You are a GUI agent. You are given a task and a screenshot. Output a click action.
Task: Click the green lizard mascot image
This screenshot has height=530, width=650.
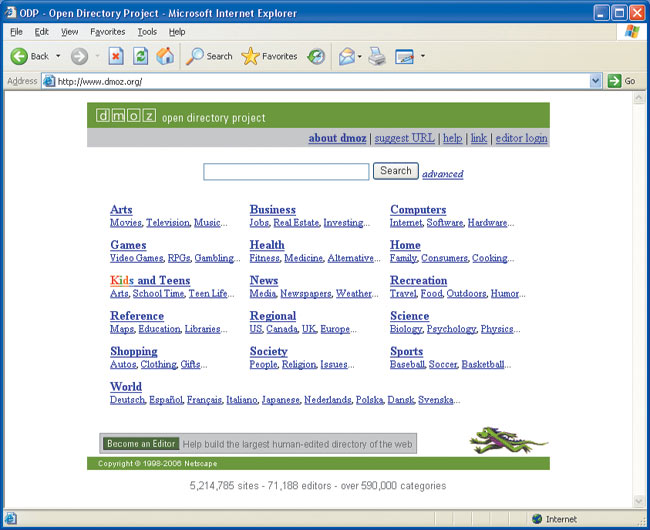(509, 440)
